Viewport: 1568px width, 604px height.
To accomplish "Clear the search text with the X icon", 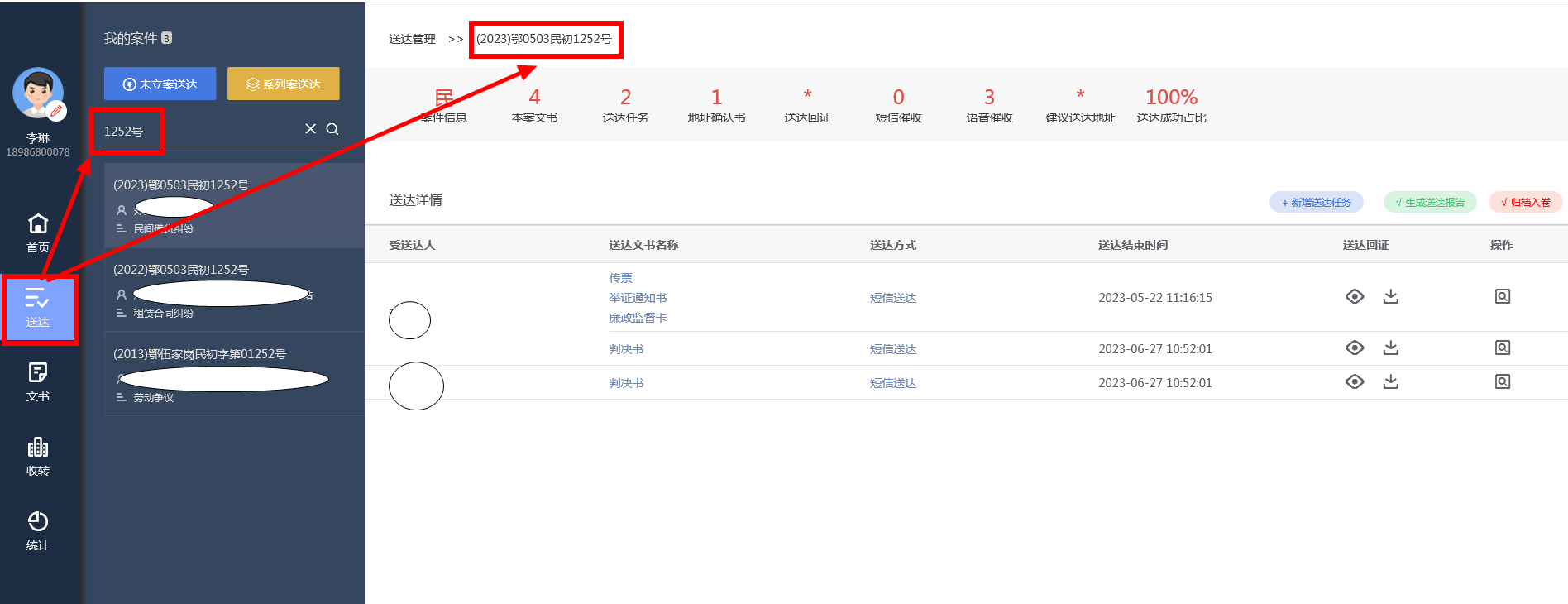I will (x=310, y=129).
